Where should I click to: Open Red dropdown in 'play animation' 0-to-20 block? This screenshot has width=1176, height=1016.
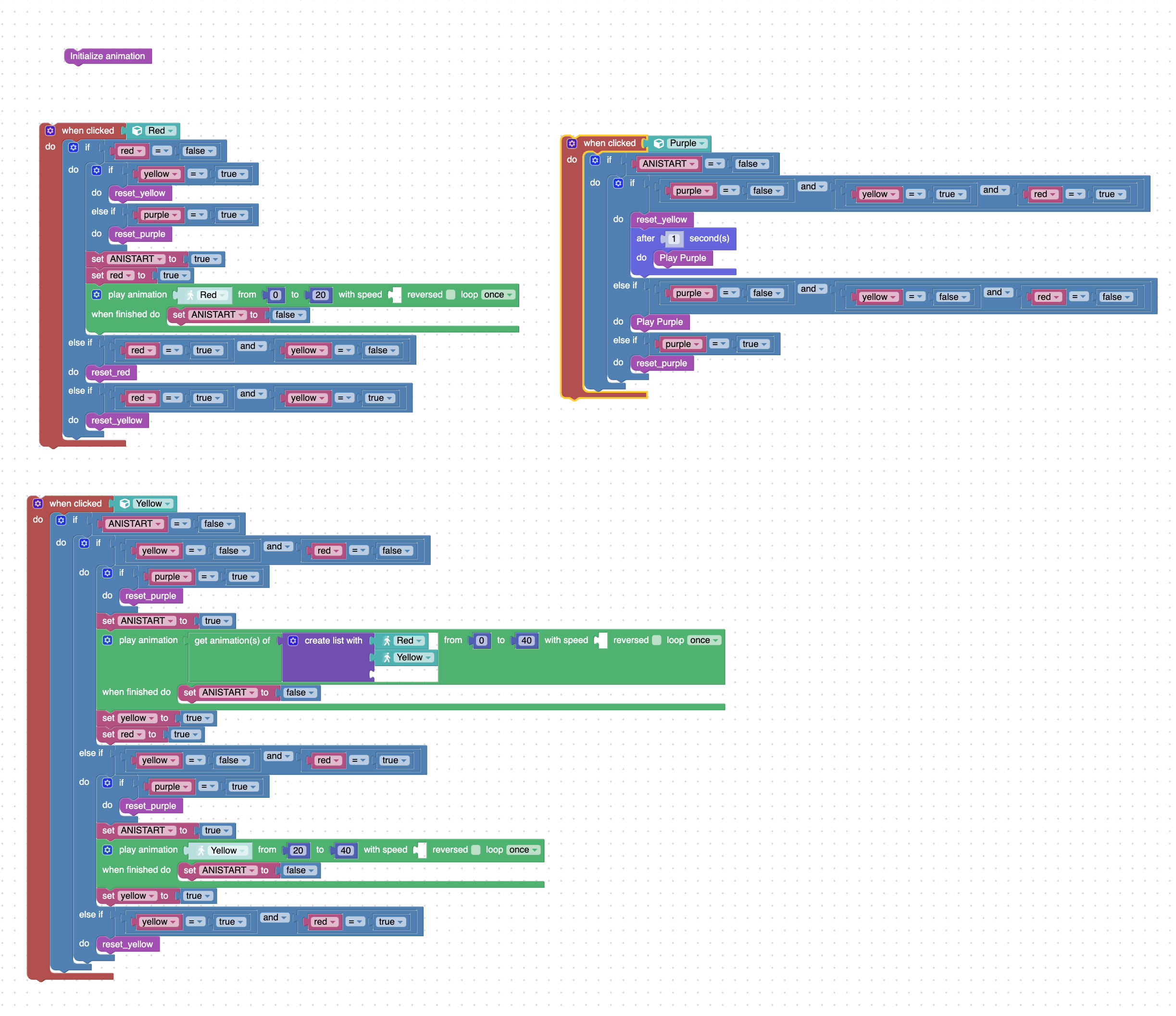pyautogui.click(x=213, y=295)
